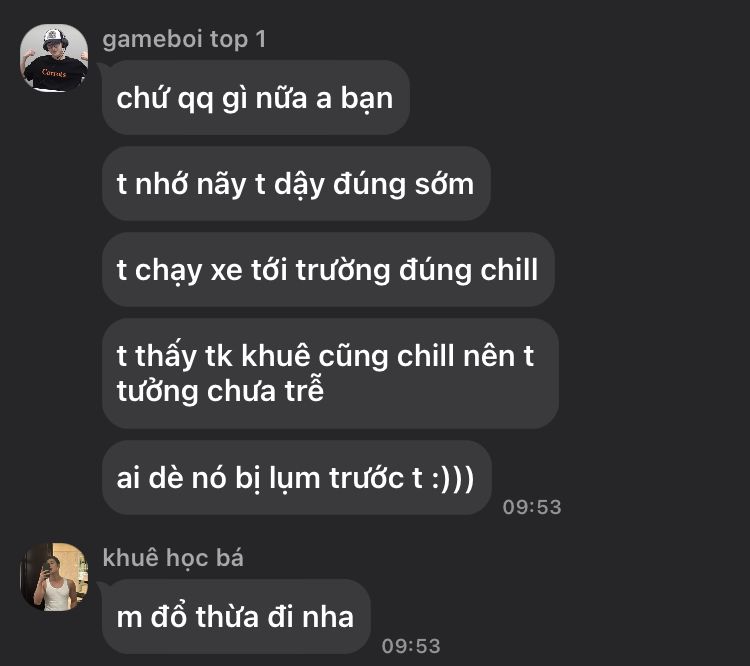Click the word 'bạn' in the first message
The height and width of the screenshot is (666, 750).
tap(366, 99)
